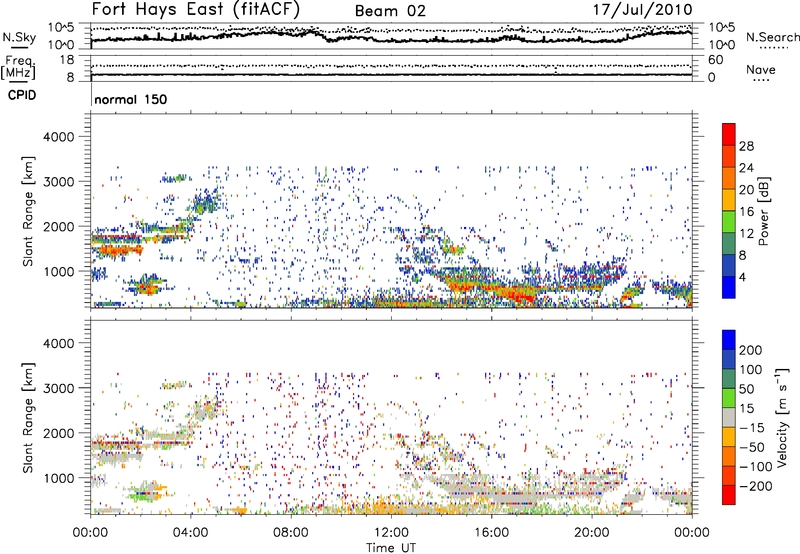Image resolution: width=800 pixels, height=554 pixels.
Task: Click the '18' frequency axis tick
Action: [67, 60]
